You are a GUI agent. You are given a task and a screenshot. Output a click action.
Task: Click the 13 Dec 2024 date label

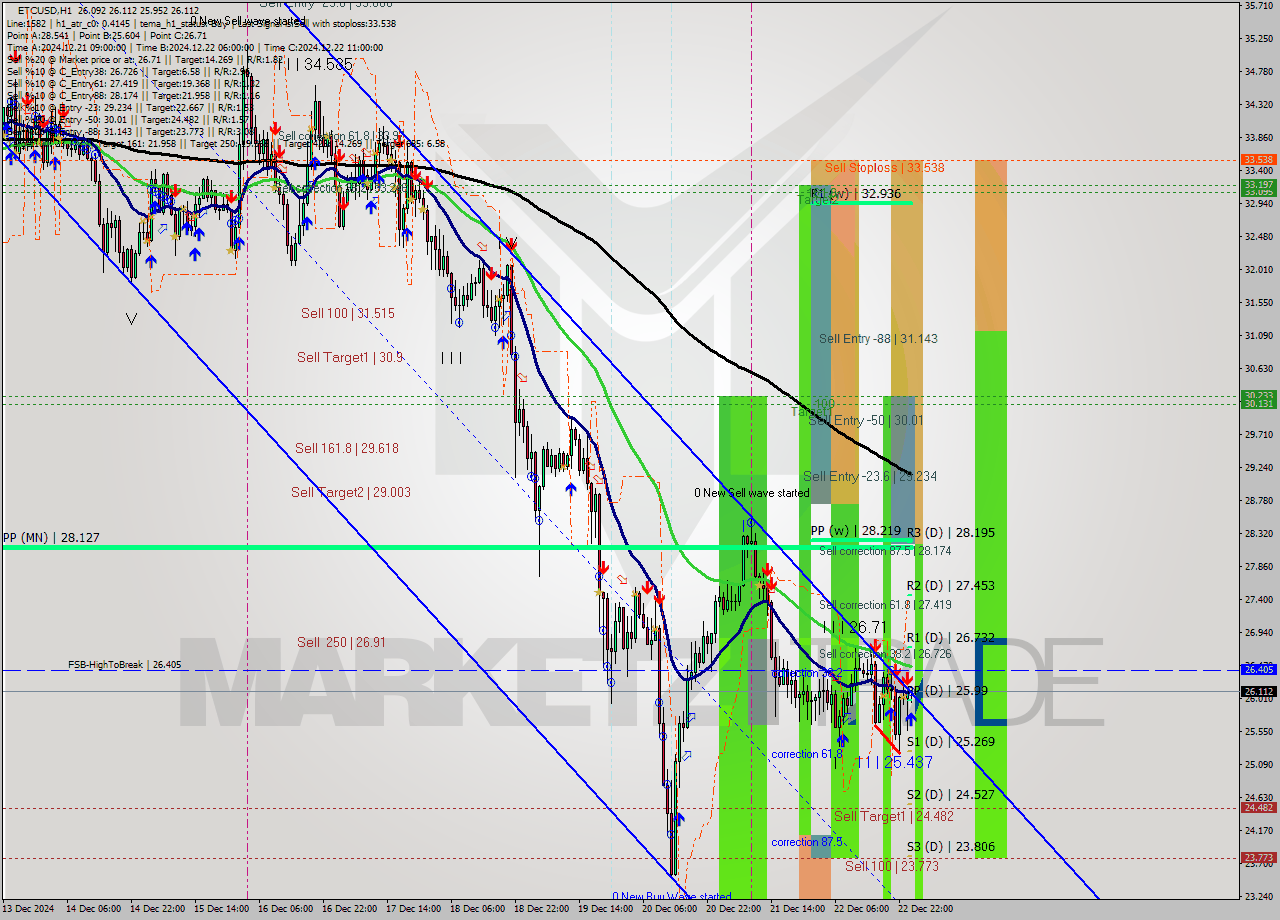click(x=28, y=909)
